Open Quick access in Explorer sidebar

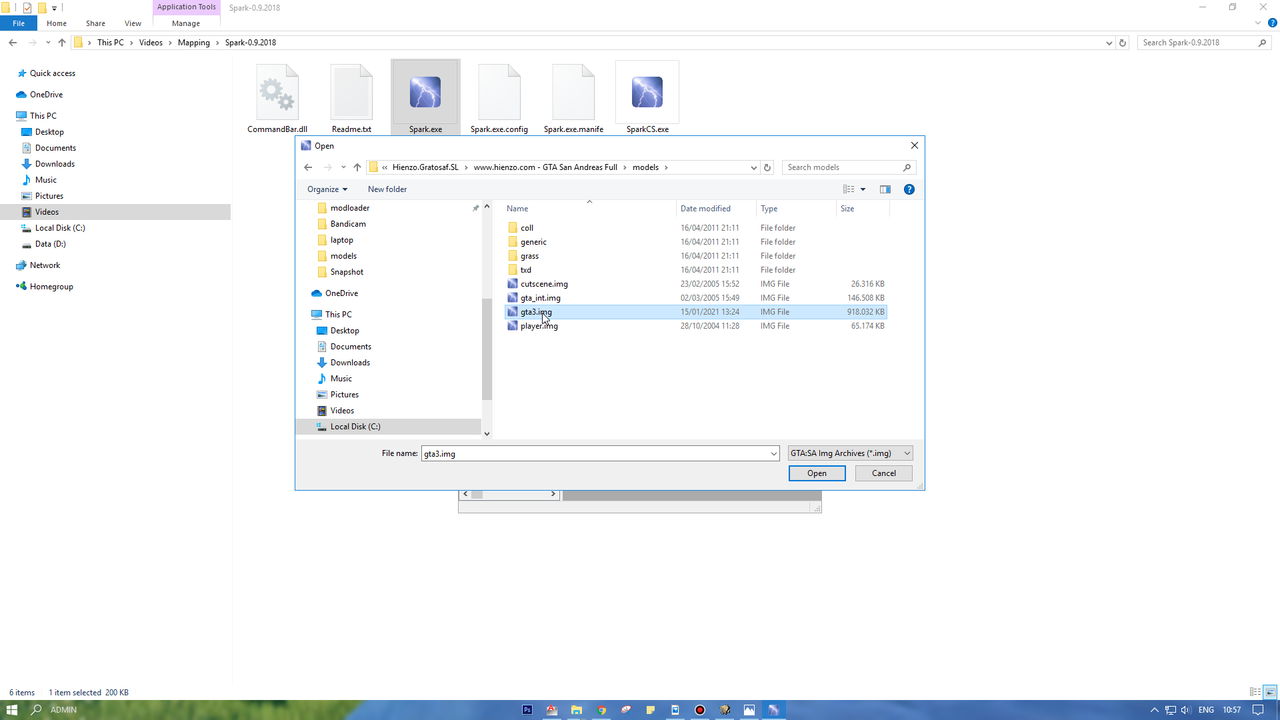52,74
